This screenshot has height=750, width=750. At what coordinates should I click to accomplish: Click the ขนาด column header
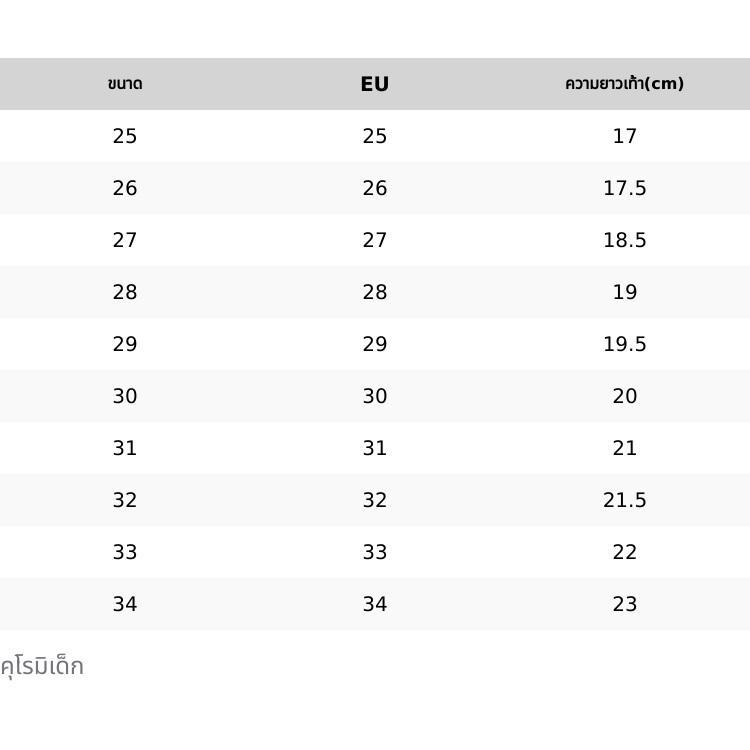tap(125, 84)
